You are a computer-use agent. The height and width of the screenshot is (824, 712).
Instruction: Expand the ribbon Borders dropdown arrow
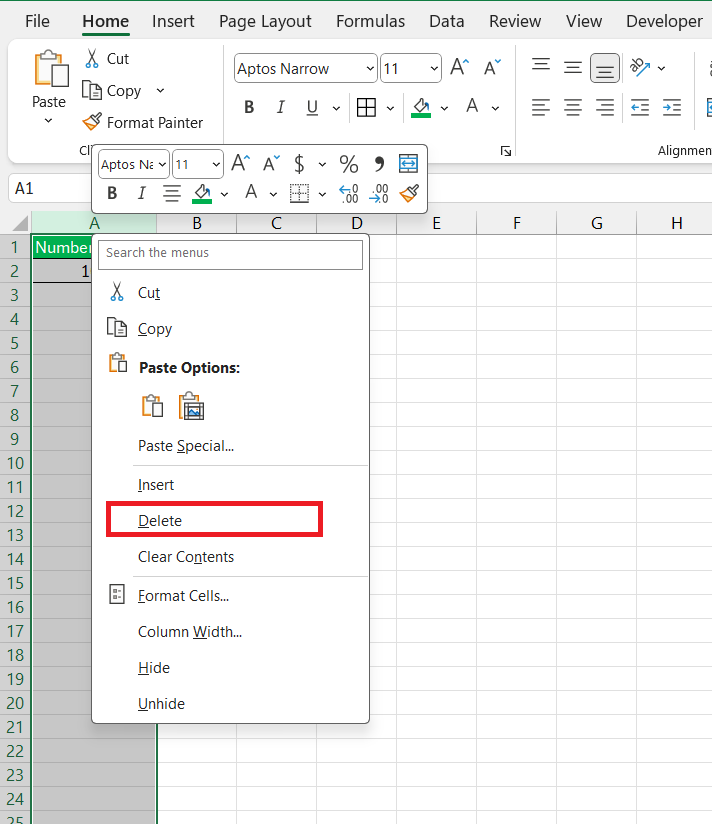[x=390, y=108]
